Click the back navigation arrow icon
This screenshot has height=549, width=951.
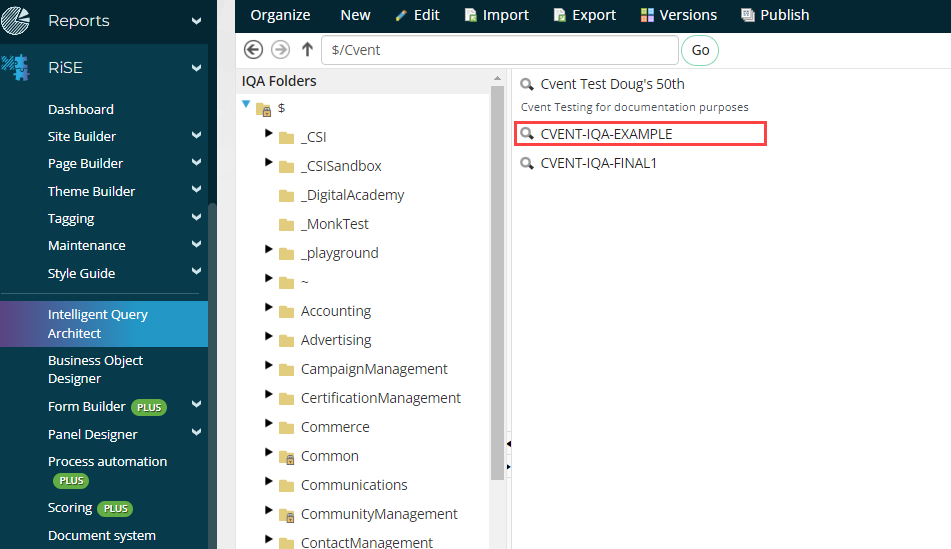coord(253,50)
